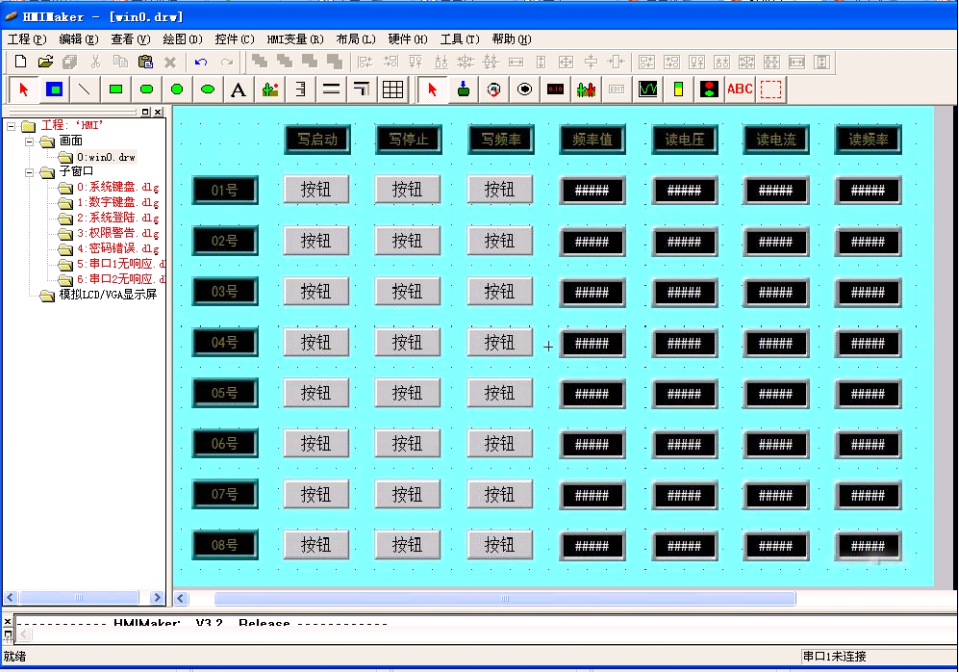Select the text tool 'A' icon
Screen dimensions: 959x672
pos(238,89)
